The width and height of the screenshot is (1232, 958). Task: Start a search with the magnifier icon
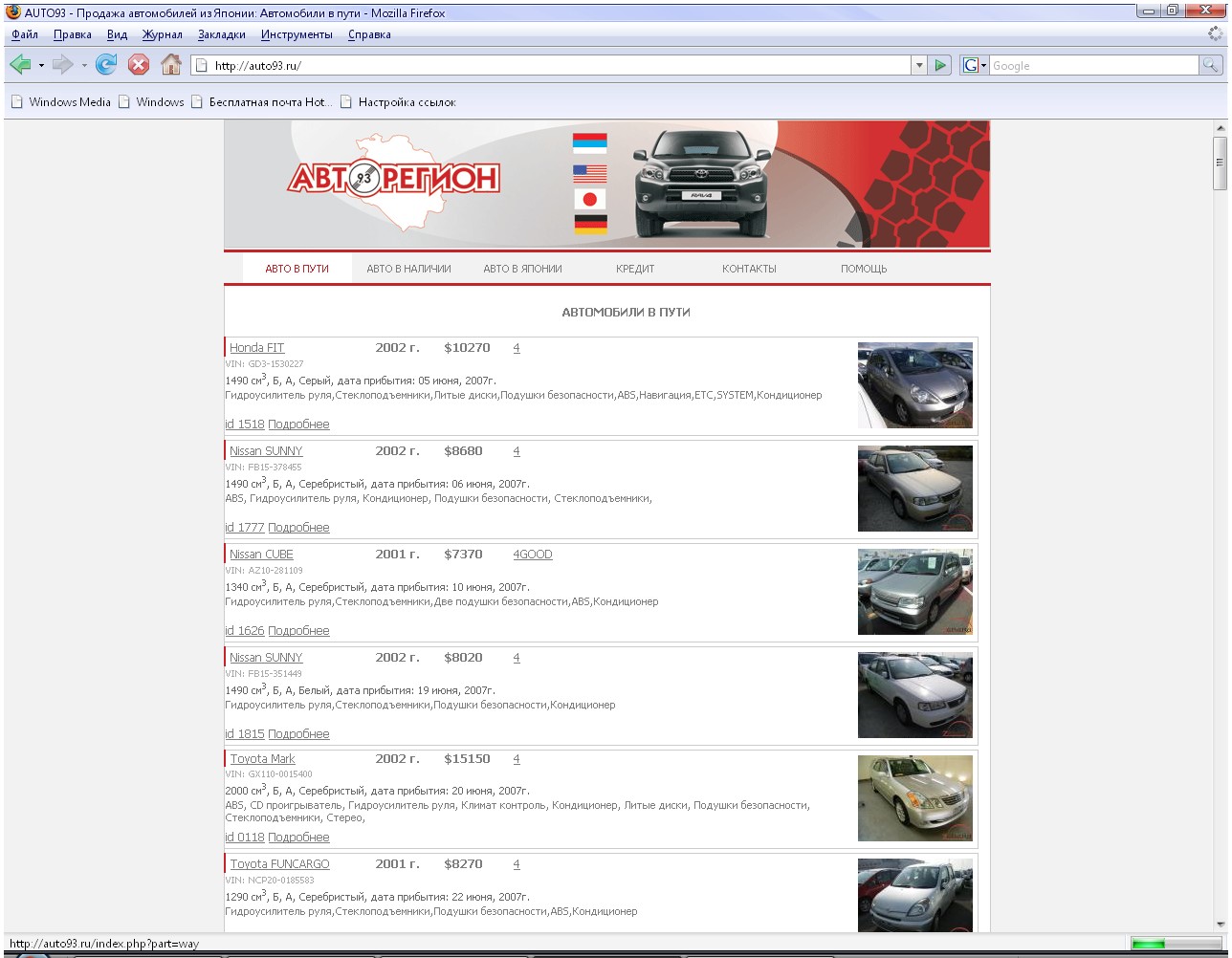pos(1211,65)
